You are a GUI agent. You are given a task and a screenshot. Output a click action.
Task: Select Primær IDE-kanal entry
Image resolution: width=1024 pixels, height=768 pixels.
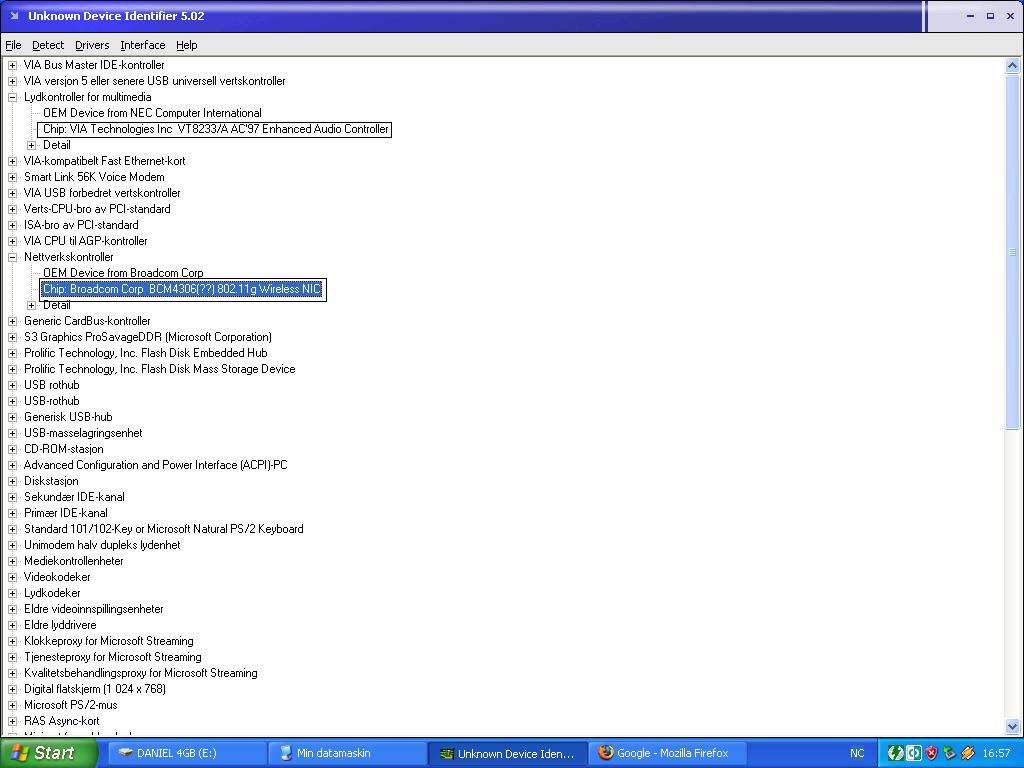click(x=65, y=513)
